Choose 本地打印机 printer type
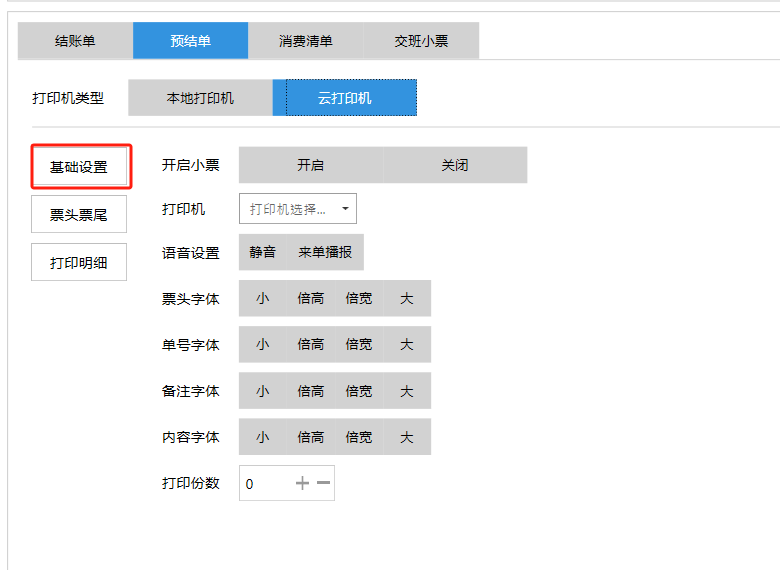This screenshot has height=570, width=780. 200,98
